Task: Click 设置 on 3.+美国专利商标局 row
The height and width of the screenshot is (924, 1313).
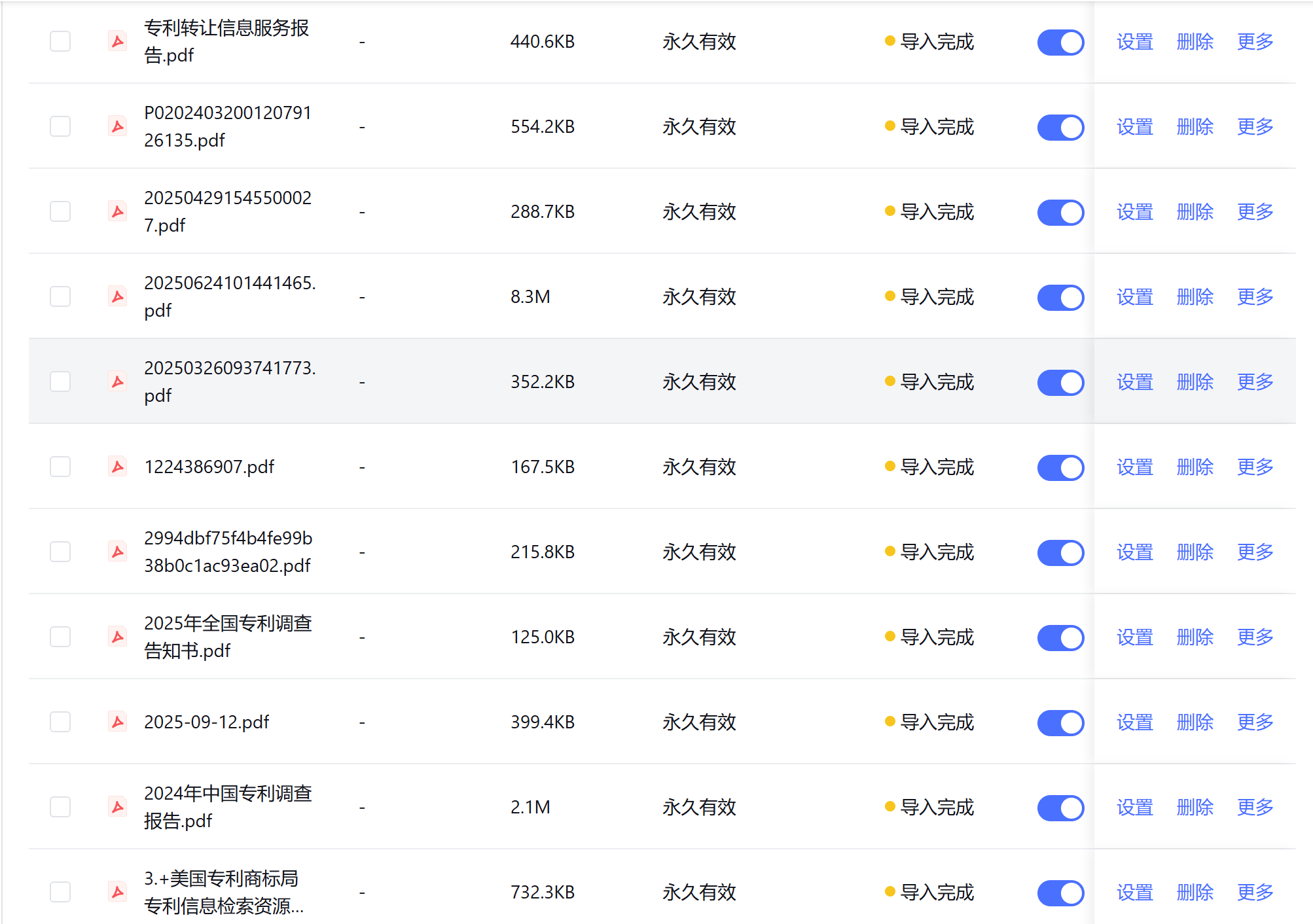Action: click(x=1134, y=893)
